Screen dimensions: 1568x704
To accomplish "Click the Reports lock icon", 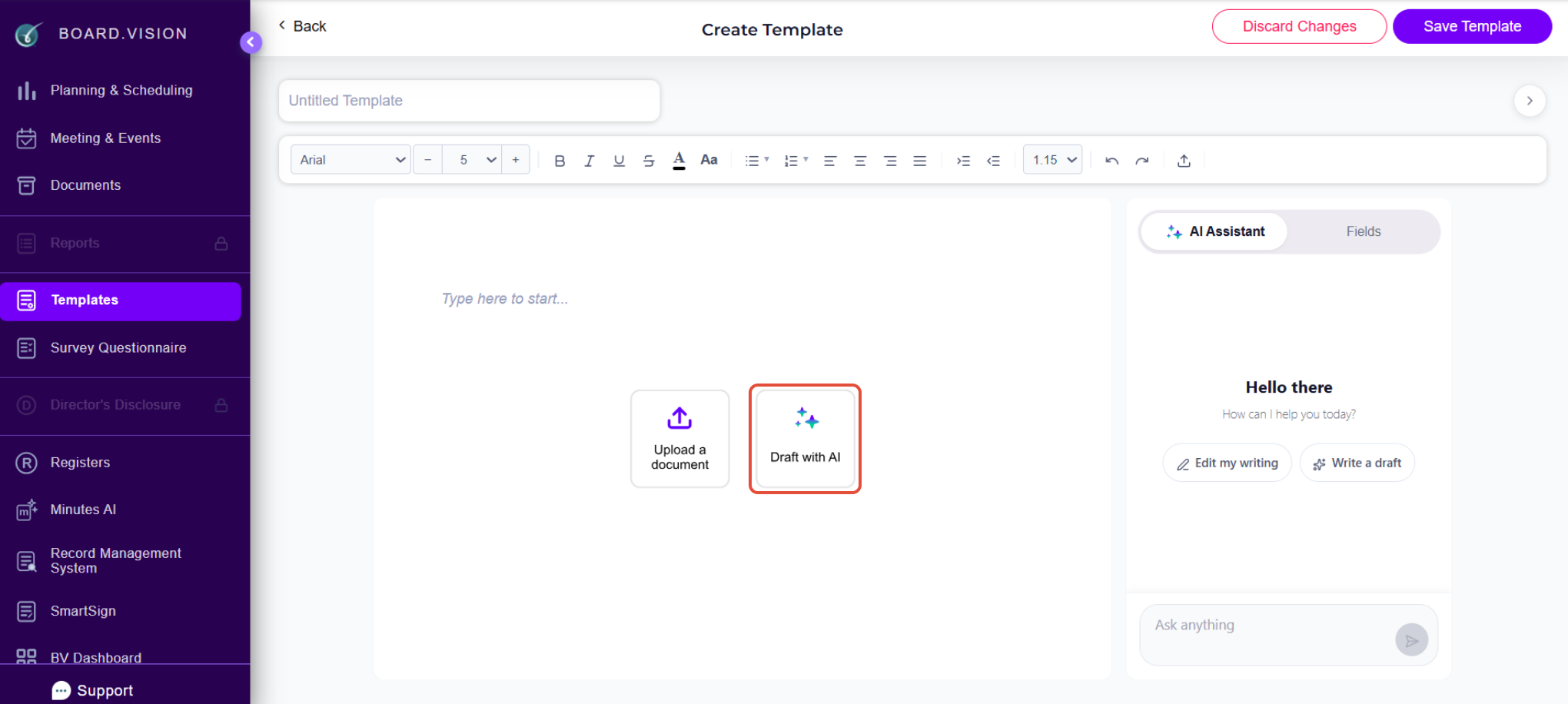I will pyautogui.click(x=221, y=244).
